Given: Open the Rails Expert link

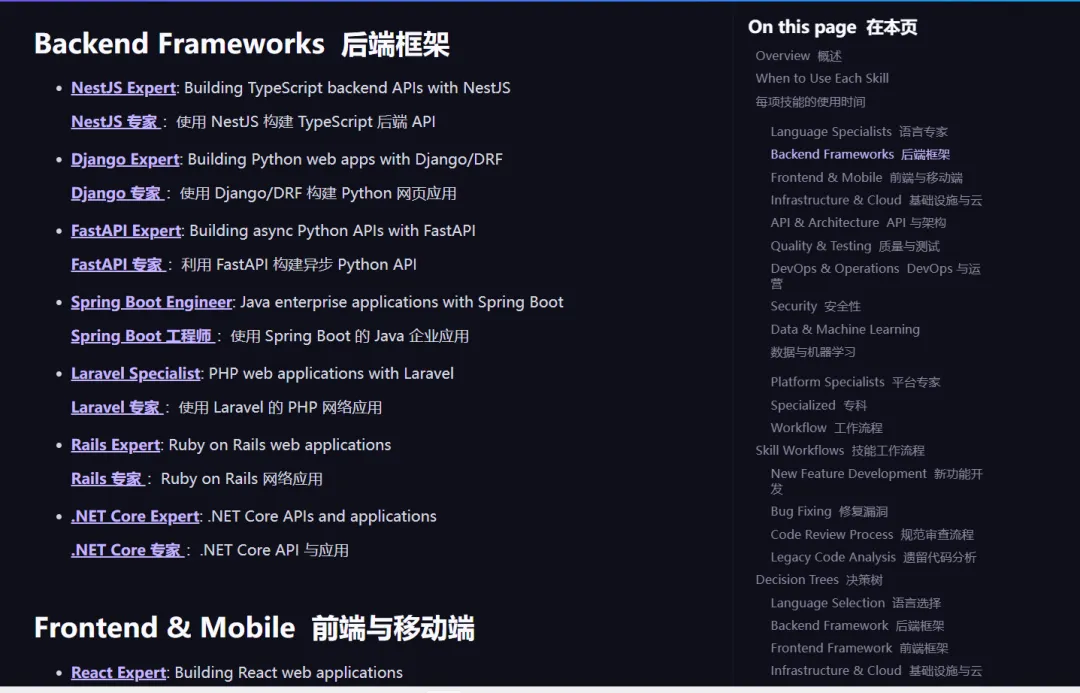Looking at the screenshot, I should tap(115, 445).
